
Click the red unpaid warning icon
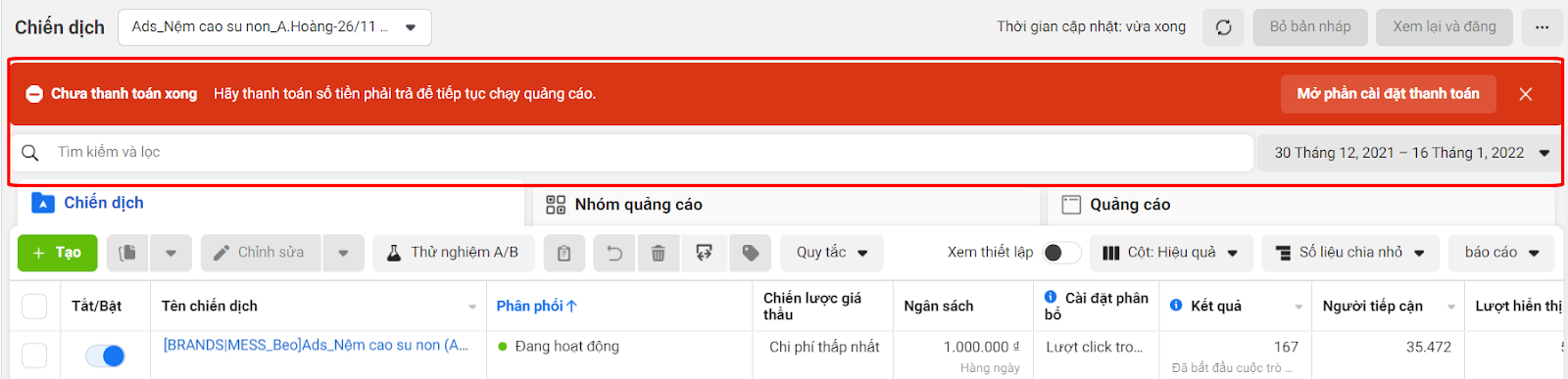(34, 94)
